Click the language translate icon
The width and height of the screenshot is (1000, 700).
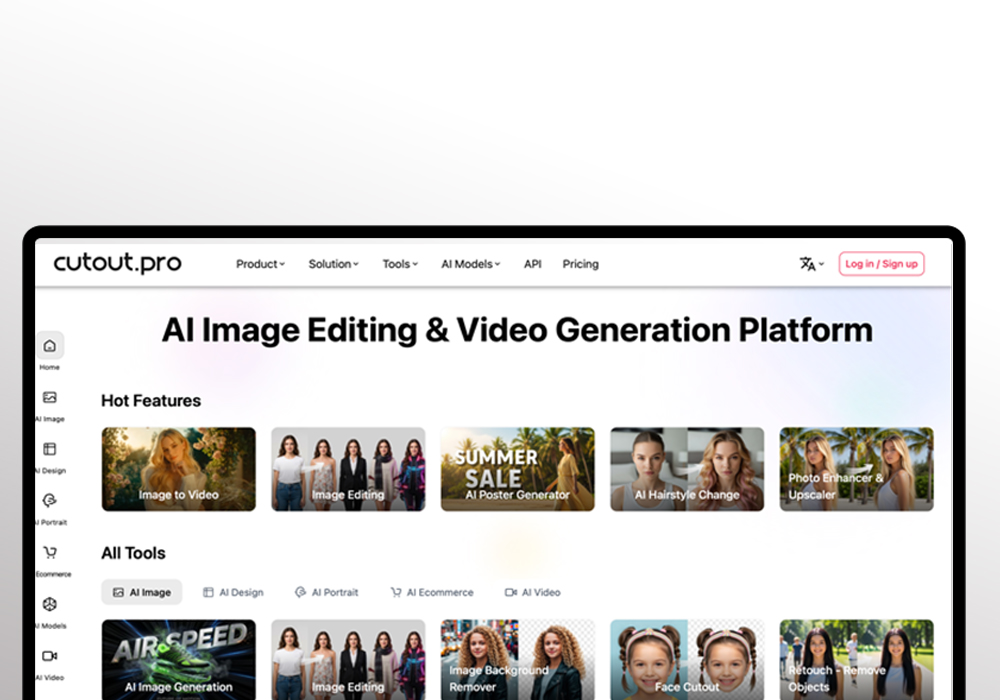[810, 264]
